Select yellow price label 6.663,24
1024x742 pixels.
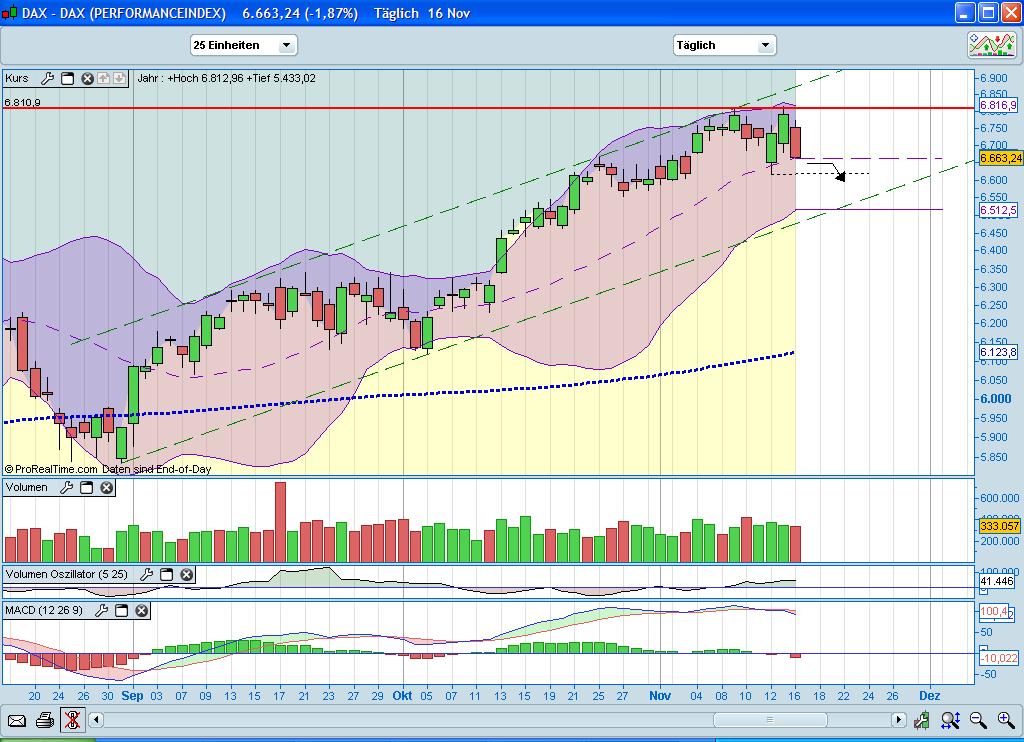click(1000, 158)
